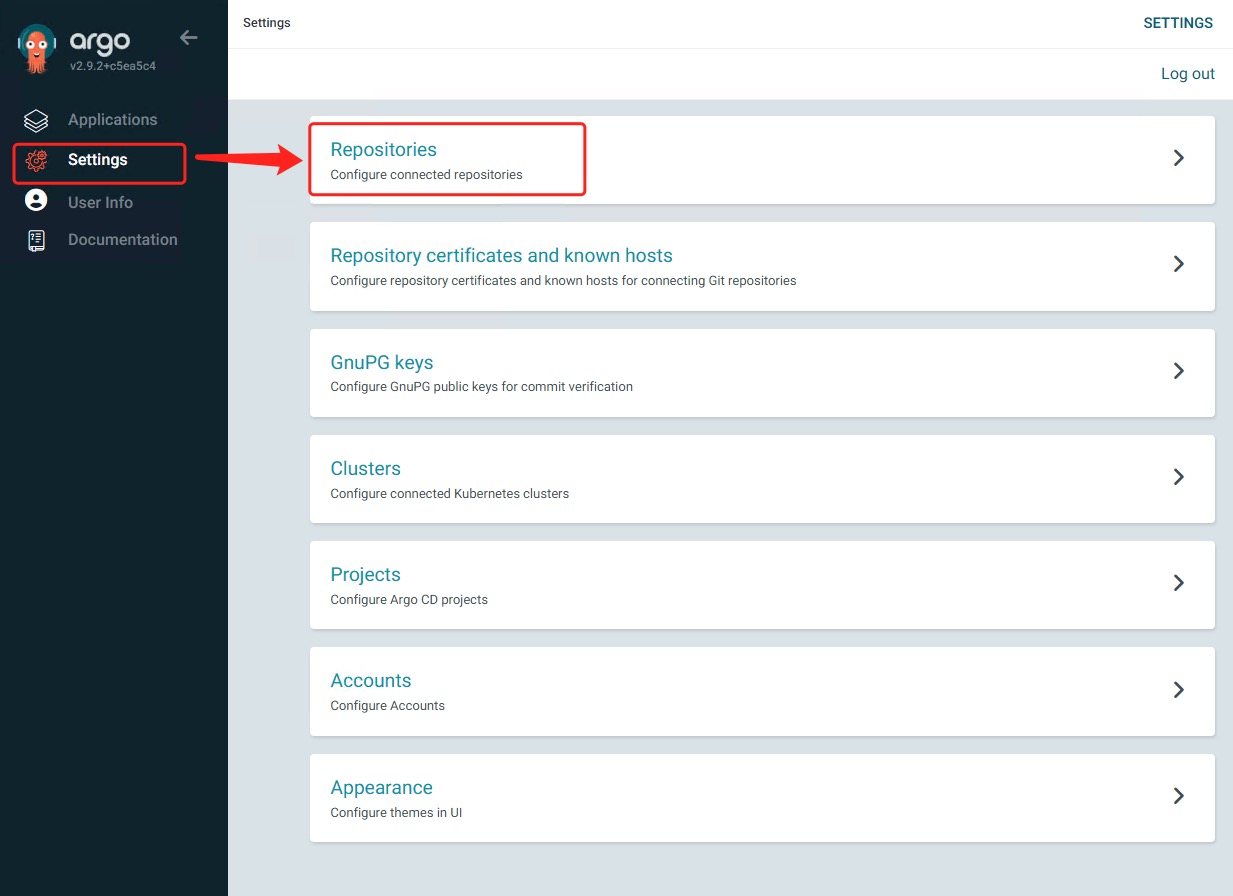Click the Clusters row chevron
Screen dimensions: 1233x896
click(x=1178, y=477)
